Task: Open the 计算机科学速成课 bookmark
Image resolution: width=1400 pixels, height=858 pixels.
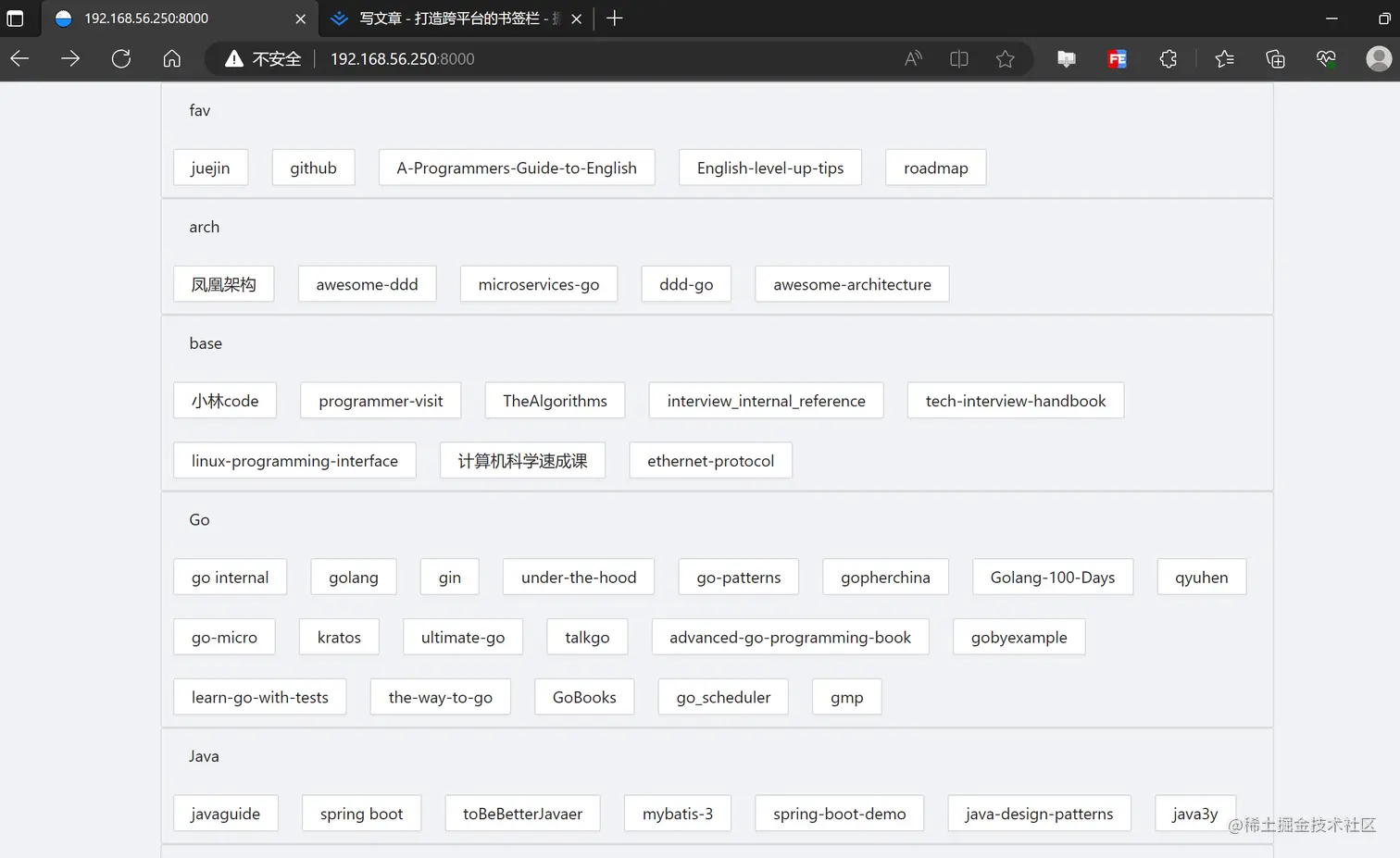Action: [x=522, y=461]
